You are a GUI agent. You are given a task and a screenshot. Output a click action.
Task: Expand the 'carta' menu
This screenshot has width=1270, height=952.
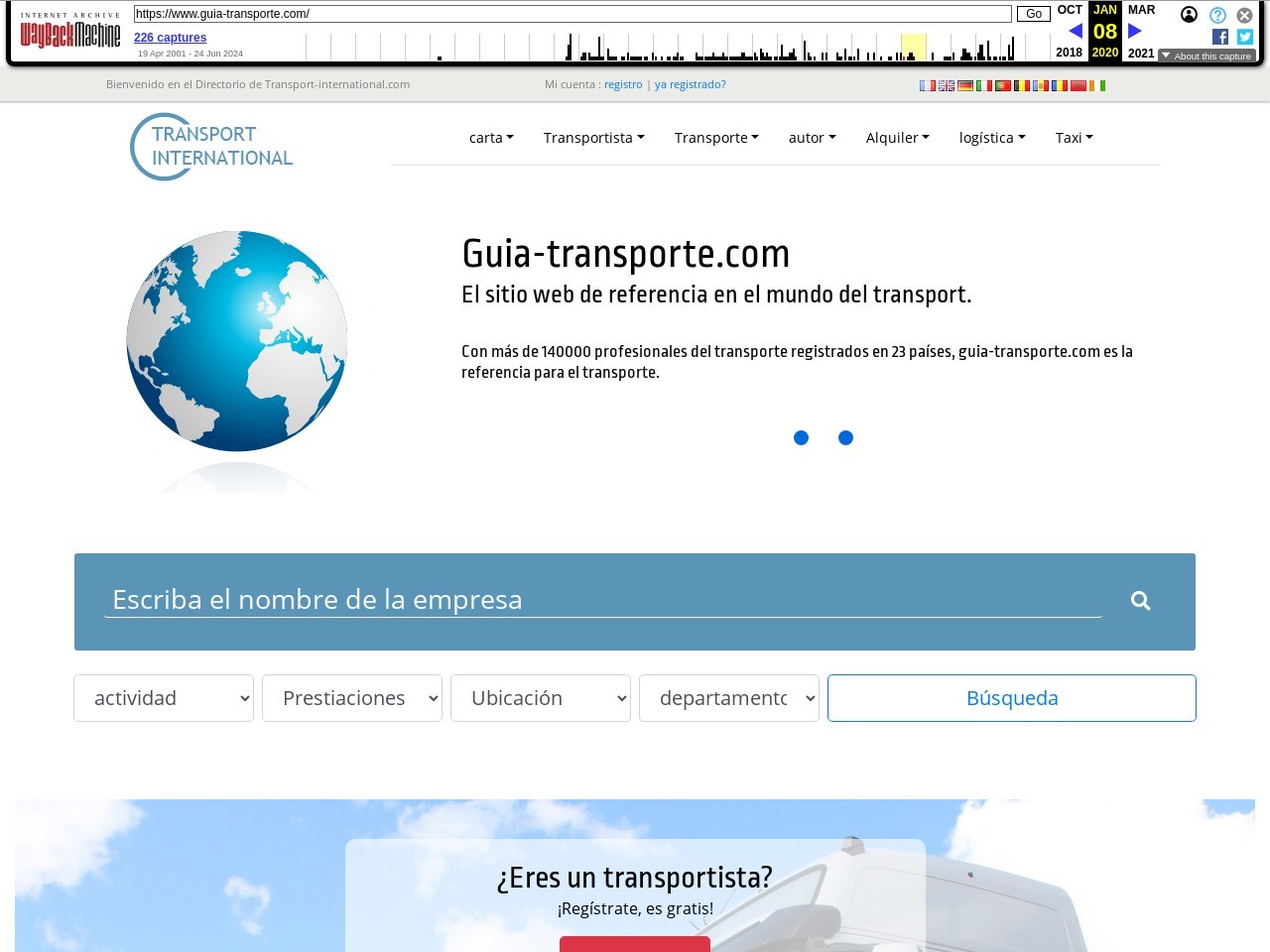coord(491,138)
